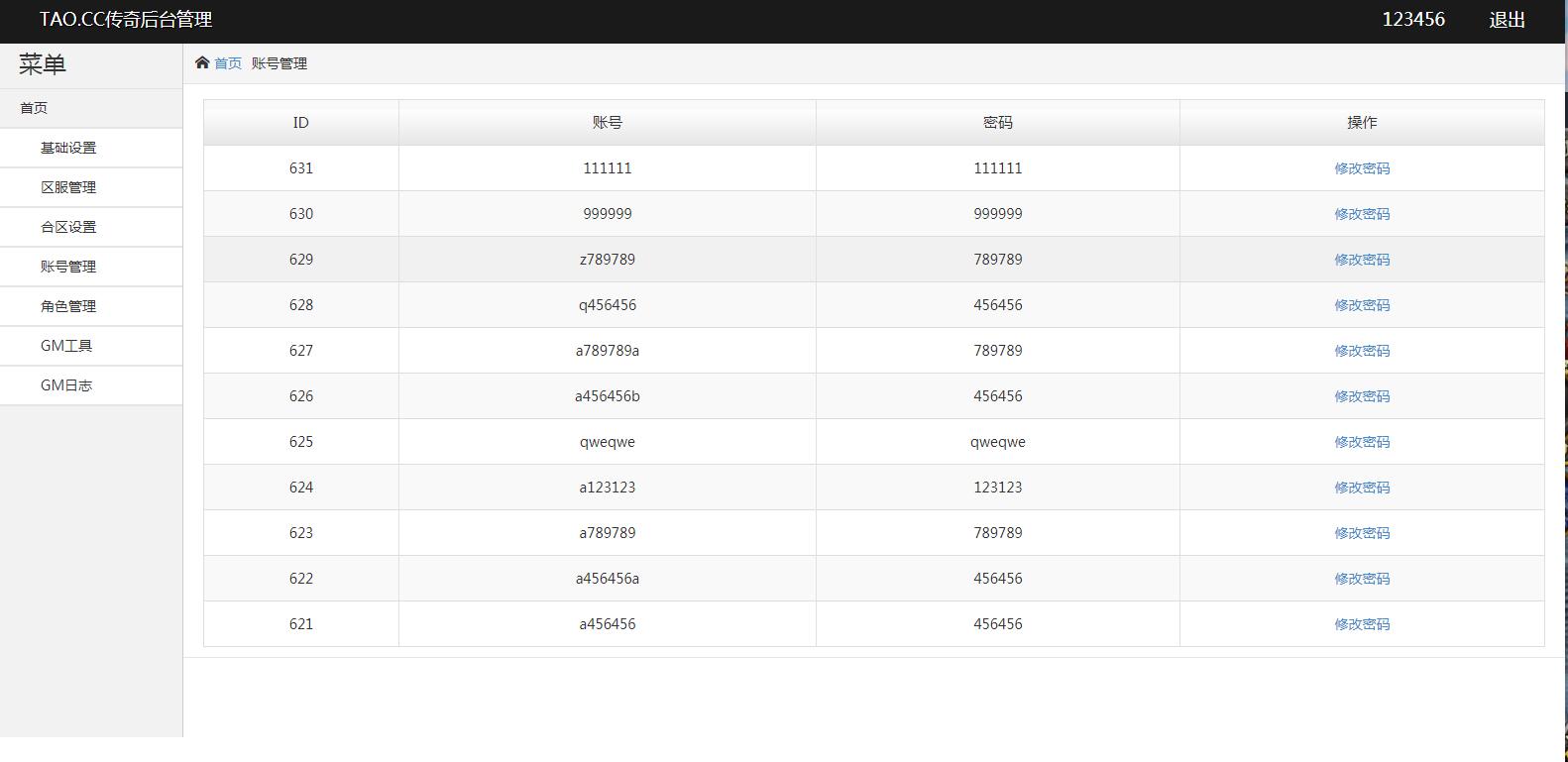Change password for account a123123
The image size is (1568, 762).
tap(1362, 488)
